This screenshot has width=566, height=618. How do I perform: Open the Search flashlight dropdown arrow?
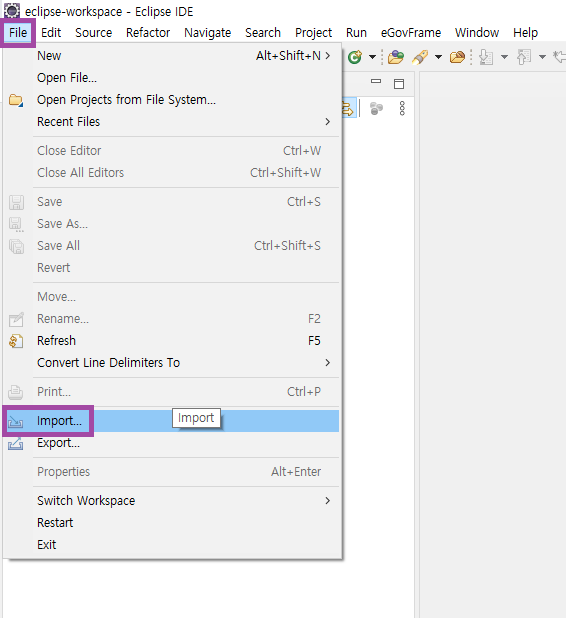click(438, 57)
